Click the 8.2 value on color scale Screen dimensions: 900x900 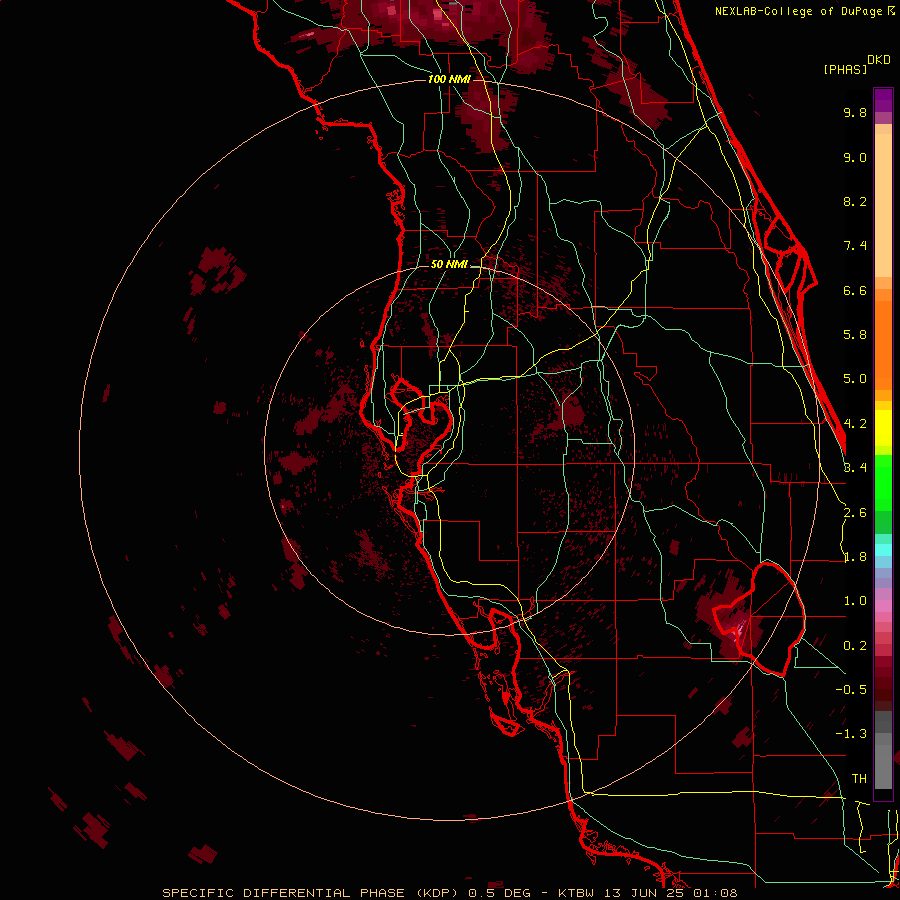click(855, 201)
